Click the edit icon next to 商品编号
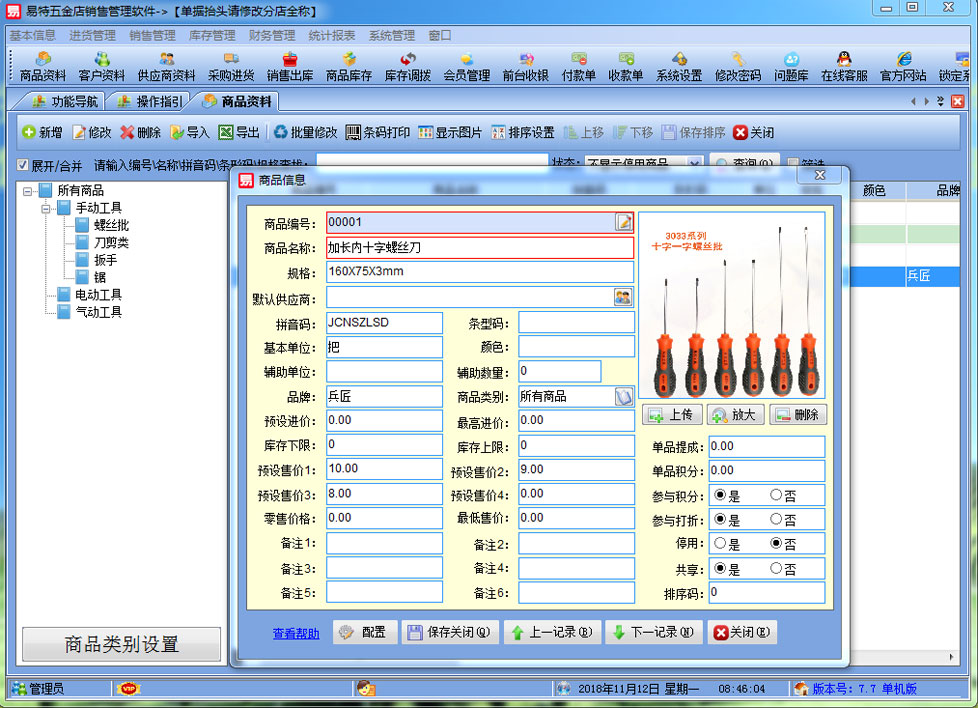The height and width of the screenshot is (708, 978). (x=624, y=222)
